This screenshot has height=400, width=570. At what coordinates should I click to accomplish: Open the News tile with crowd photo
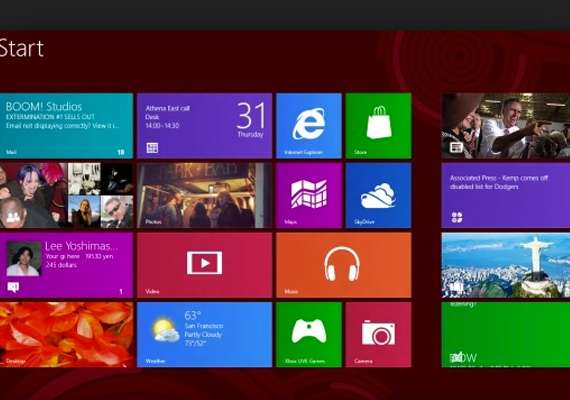pos(506,125)
